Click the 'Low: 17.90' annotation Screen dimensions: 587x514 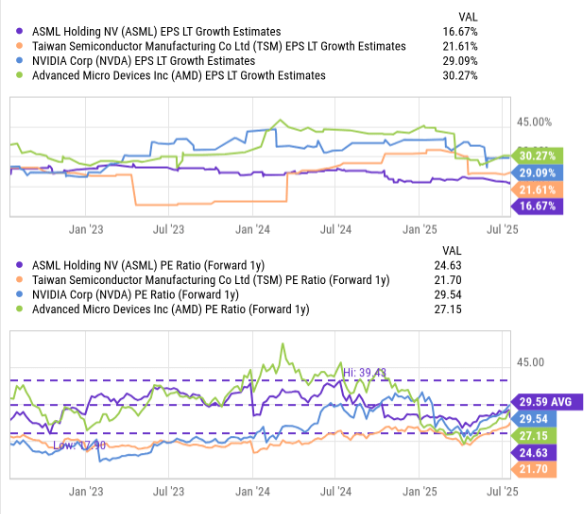(79, 445)
